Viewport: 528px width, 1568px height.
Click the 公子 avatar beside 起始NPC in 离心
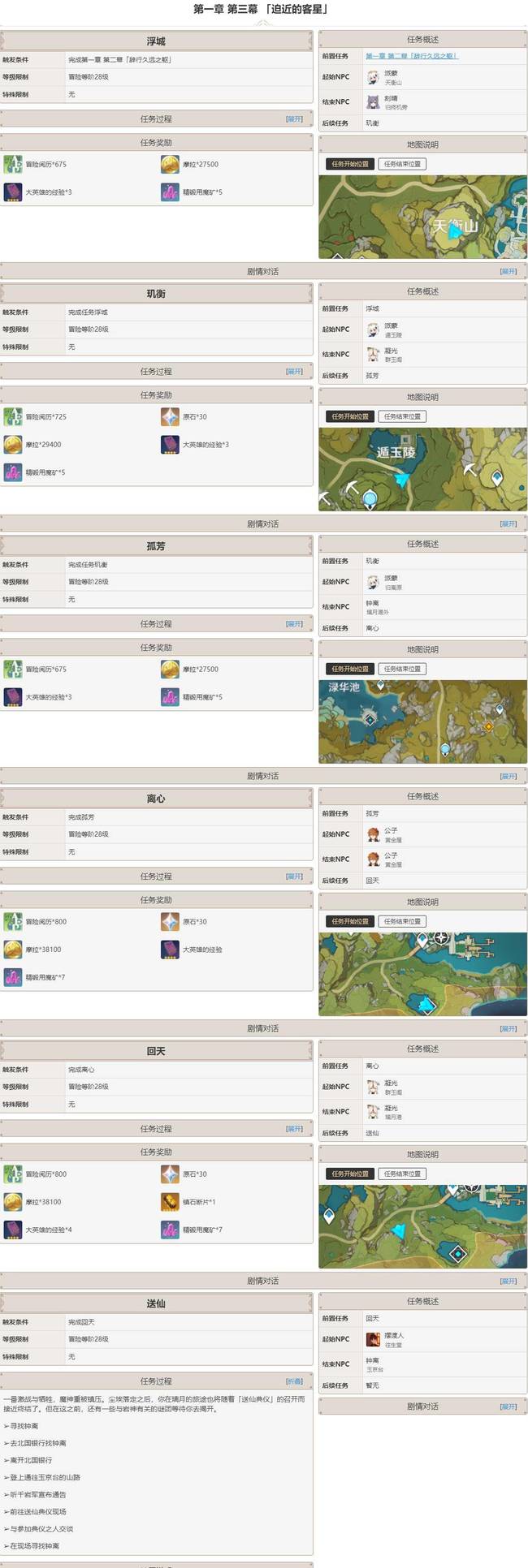pyautogui.click(x=373, y=834)
